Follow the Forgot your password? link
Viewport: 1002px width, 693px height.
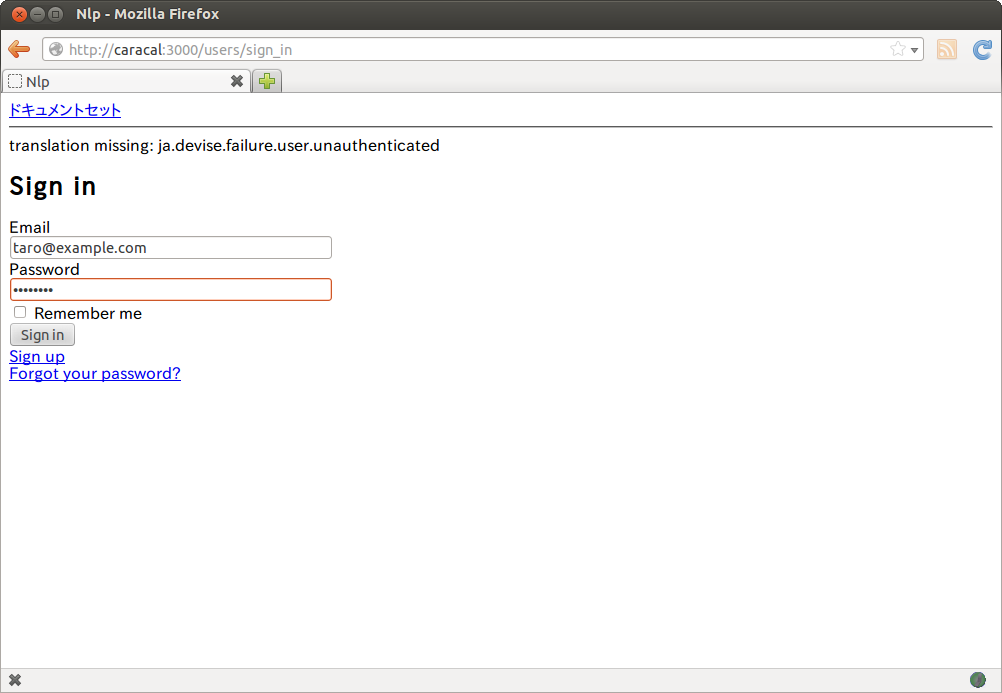tap(95, 374)
